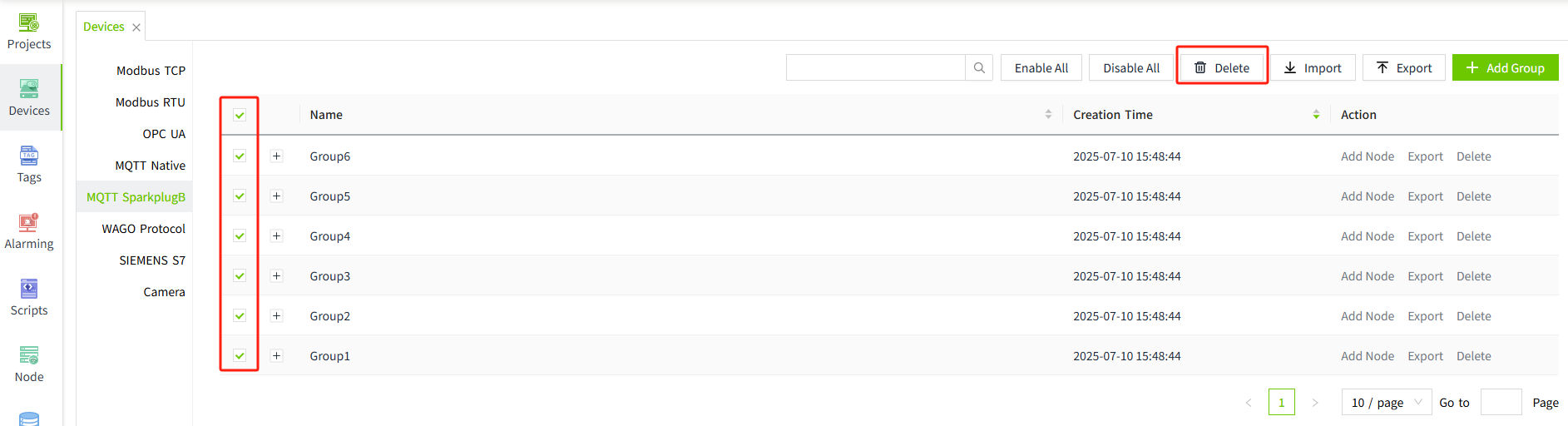Click the Add Group button

(1505, 68)
